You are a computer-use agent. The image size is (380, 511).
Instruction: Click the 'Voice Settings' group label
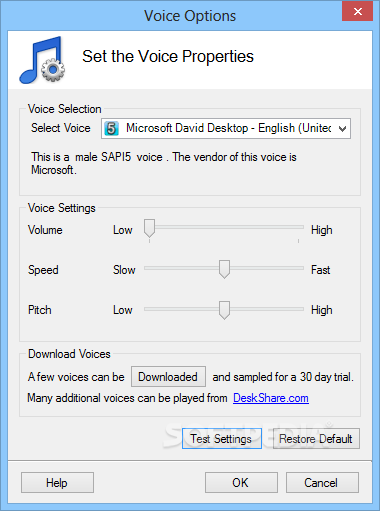pos(62,208)
